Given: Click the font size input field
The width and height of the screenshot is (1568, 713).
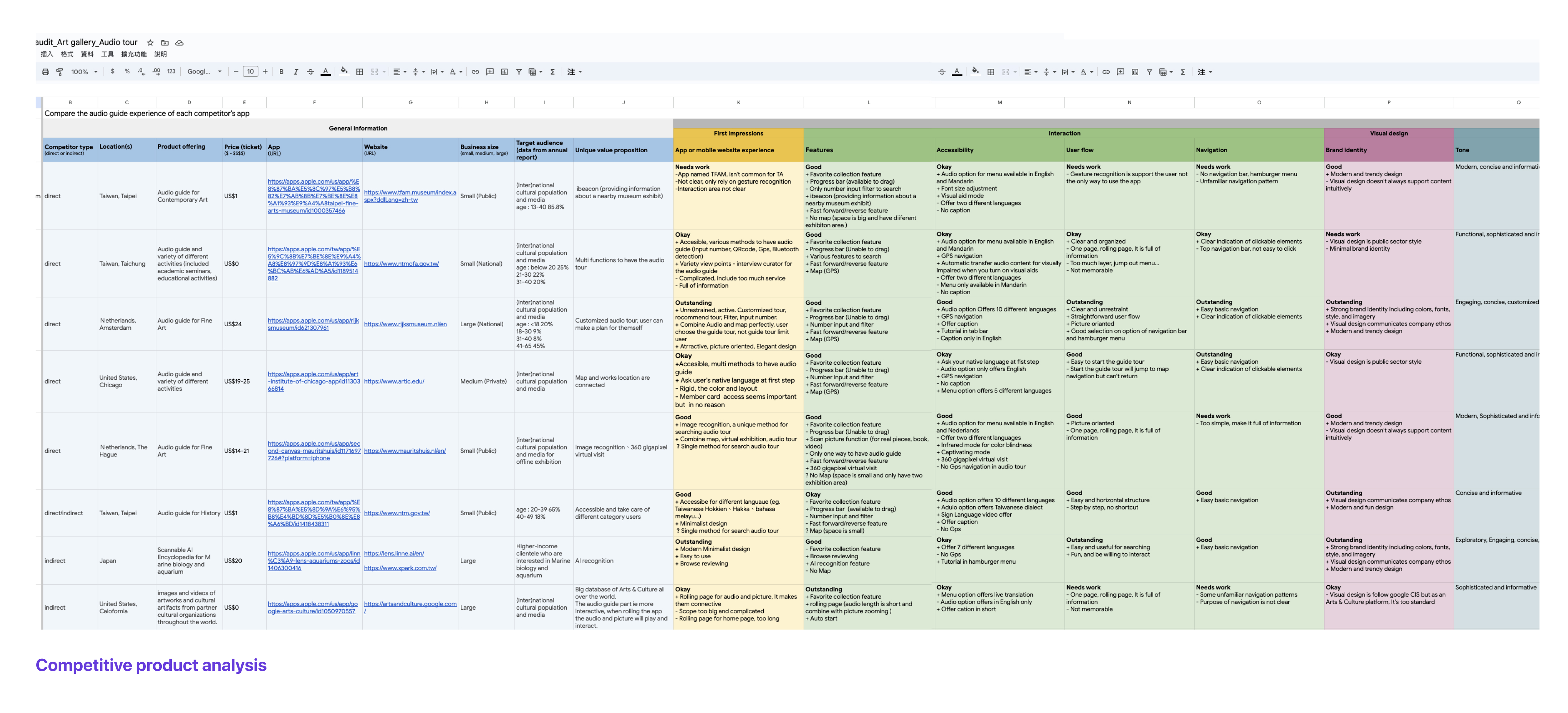Looking at the screenshot, I should pos(250,72).
